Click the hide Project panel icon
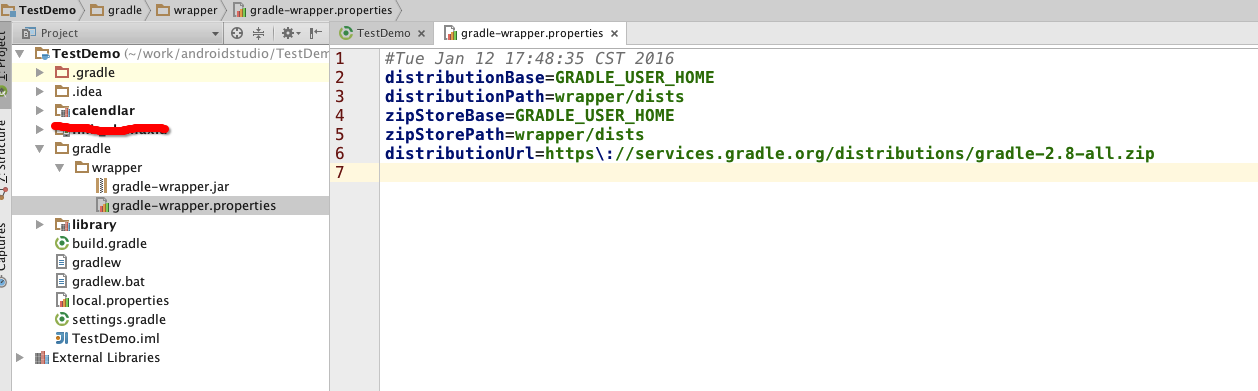This screenshot has height=391, width=1258. pyautogui.click(x=315, y=33)
